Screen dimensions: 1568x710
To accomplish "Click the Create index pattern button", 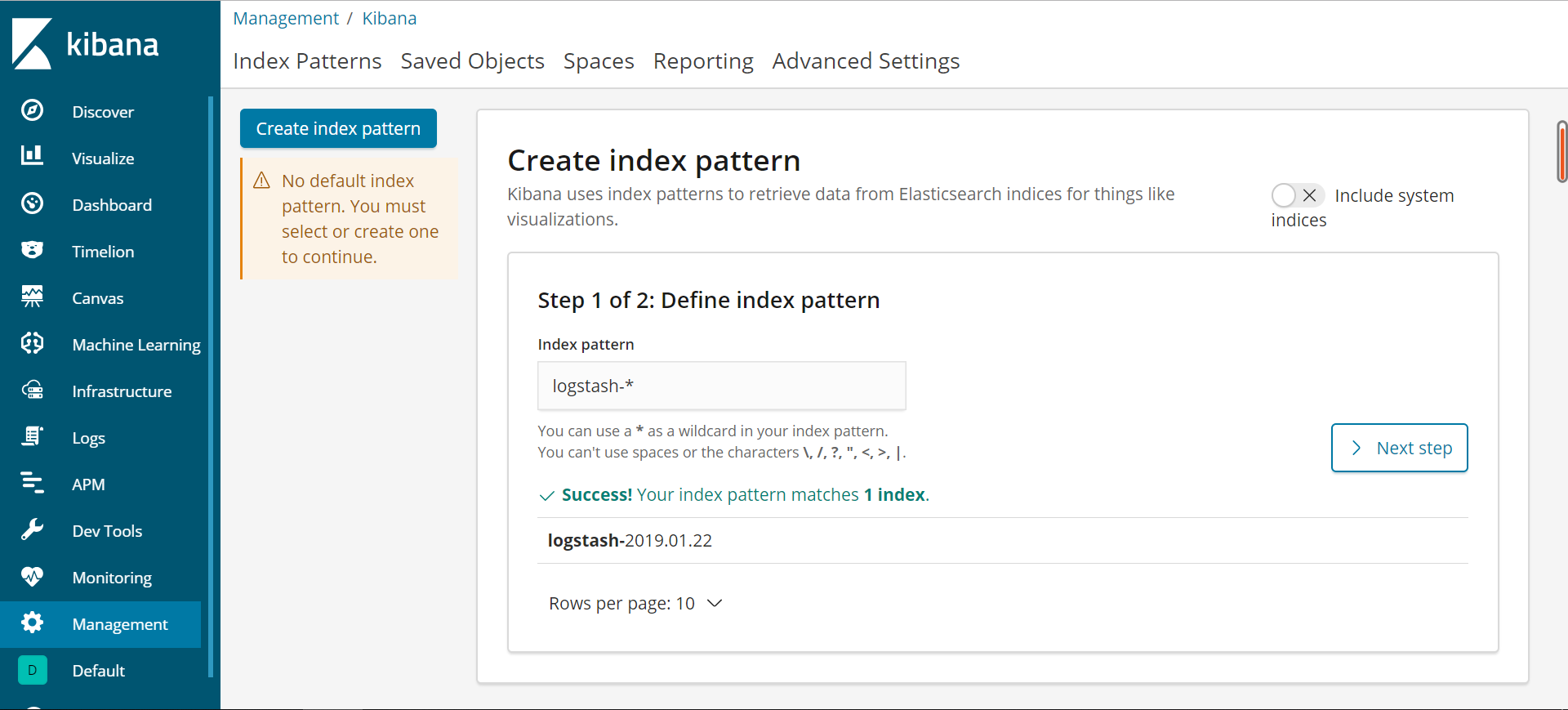I will tap(338, 128).
